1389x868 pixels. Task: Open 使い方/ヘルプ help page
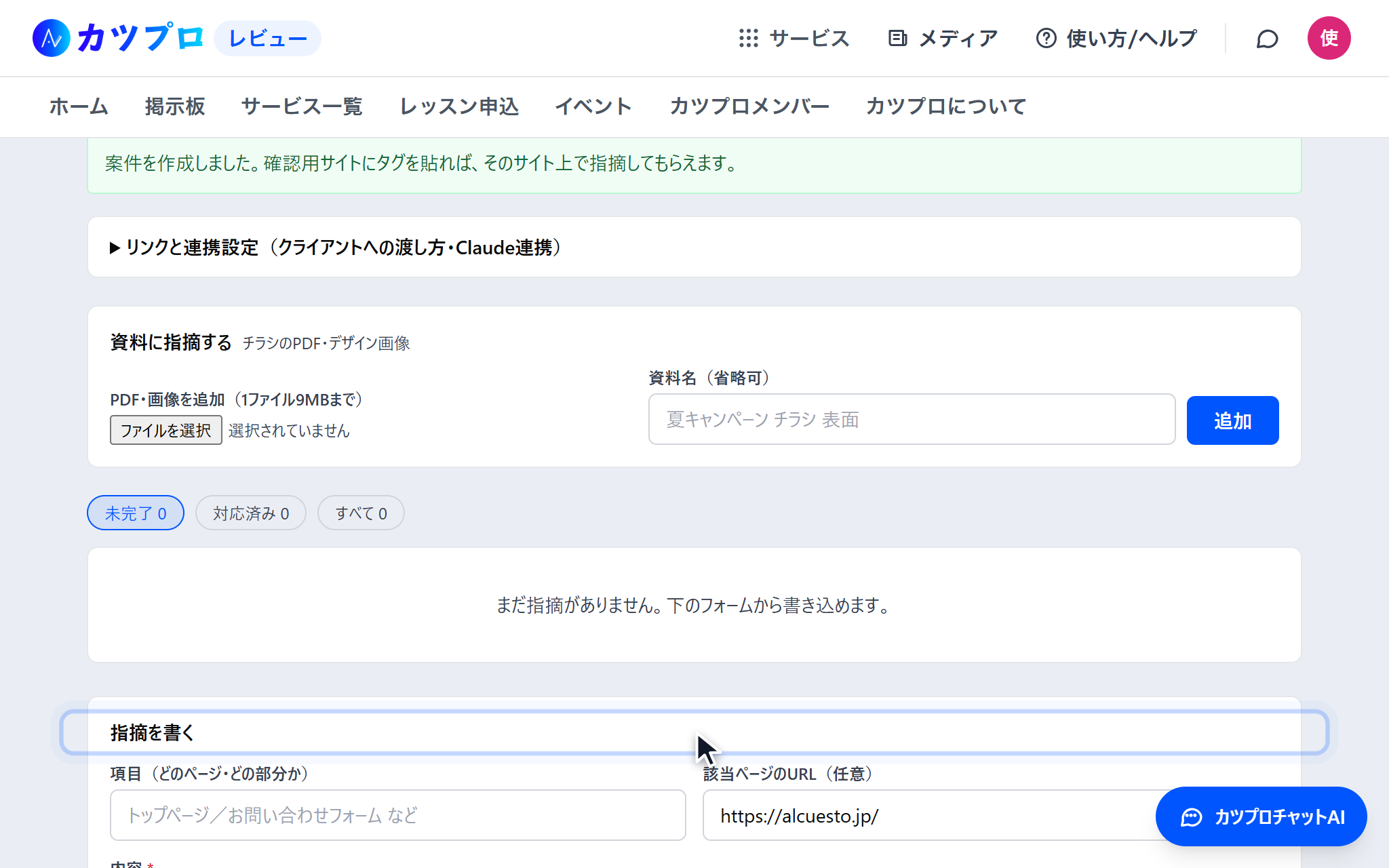tap(1116, 39)
